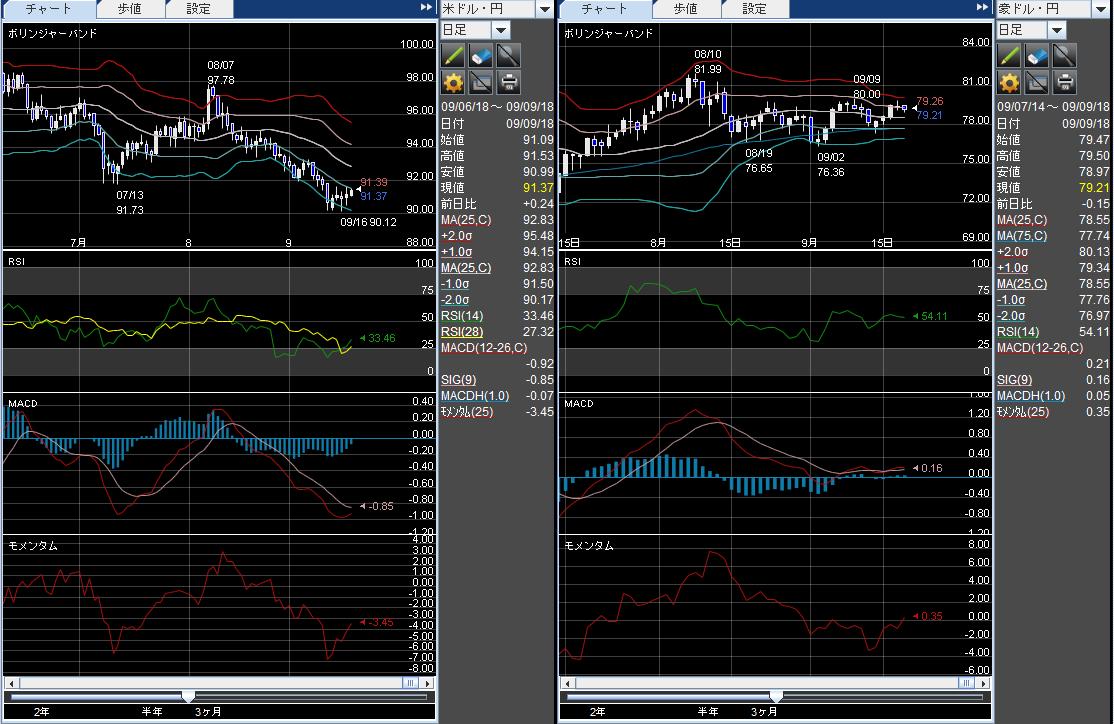This screenshot has width=1114, height=724.
Task: Open the 米ドル・円 currency pair dropdown
Action: [544, 9]
